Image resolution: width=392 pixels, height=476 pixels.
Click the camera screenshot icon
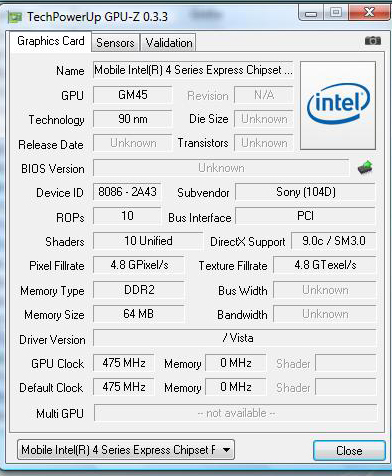(x=373, y=41)
